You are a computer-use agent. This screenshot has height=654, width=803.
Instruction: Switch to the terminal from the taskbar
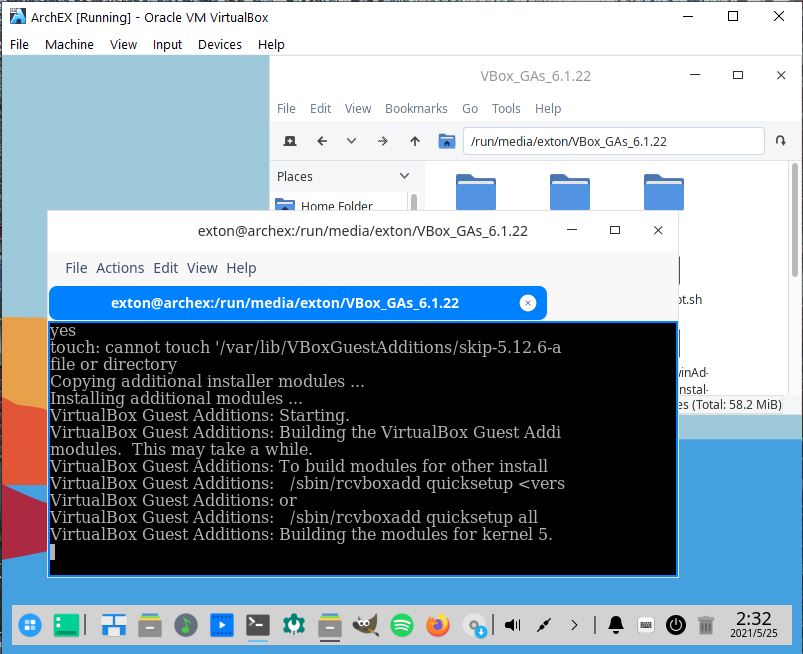tap(258, 625)
